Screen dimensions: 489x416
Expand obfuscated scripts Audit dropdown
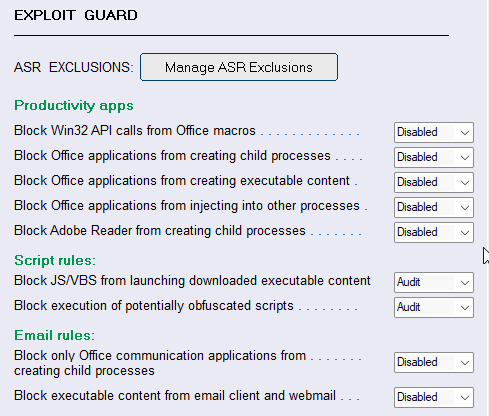point(434,307)
